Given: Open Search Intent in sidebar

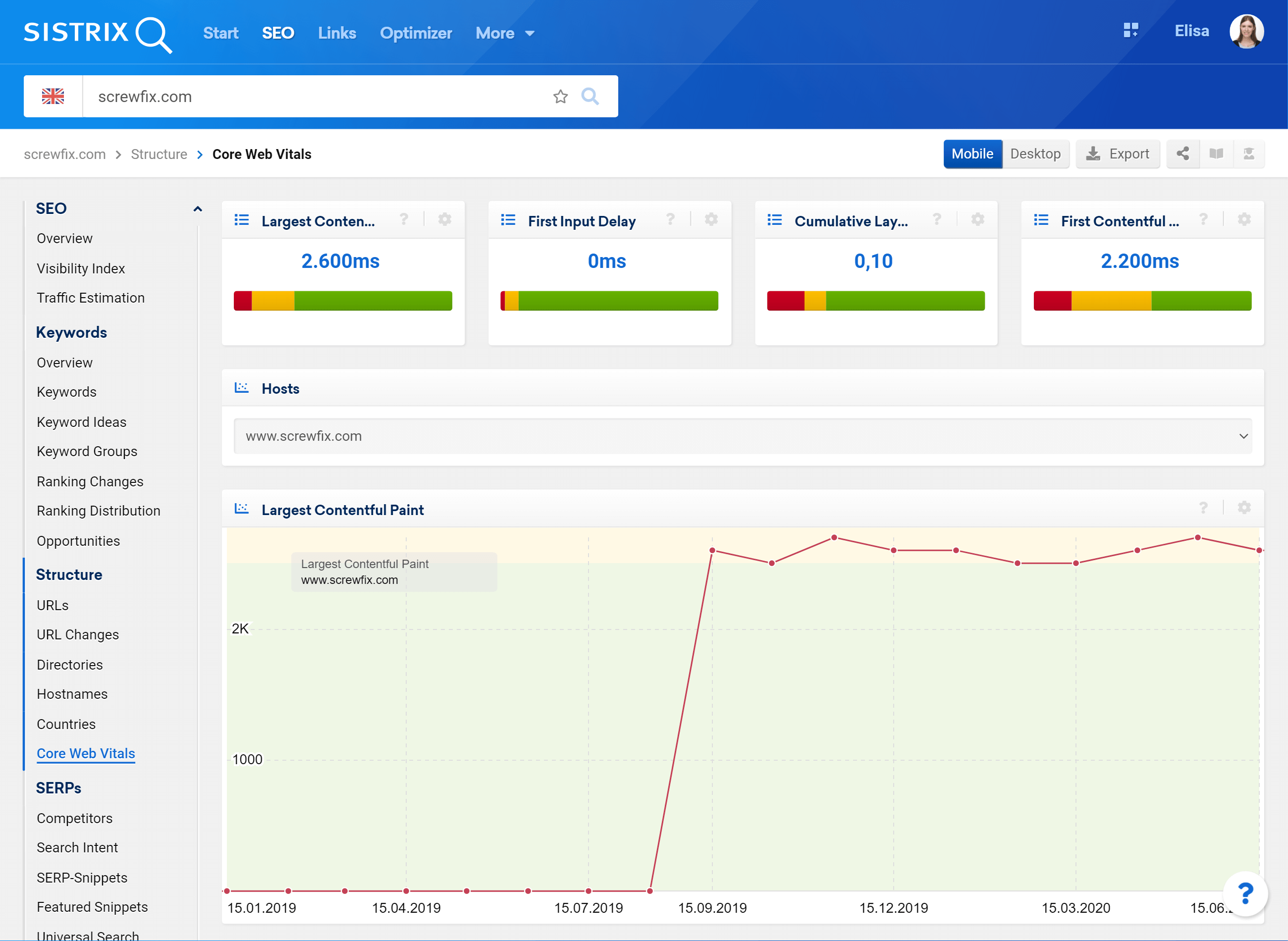Looking at the screenshot, I should pos(77,847).
